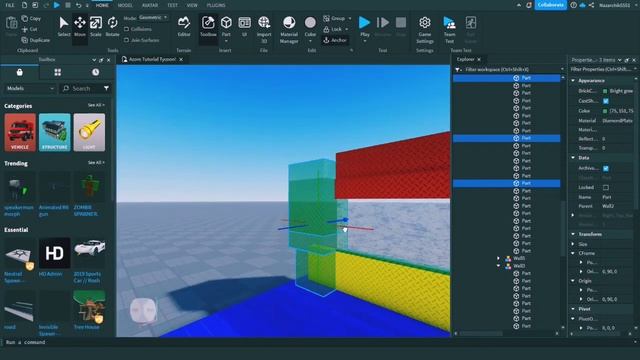The width and height of the screenshot is (640, 360).
Task: Switch to the AVATAR ribbon tab
Action: (150, 5)
